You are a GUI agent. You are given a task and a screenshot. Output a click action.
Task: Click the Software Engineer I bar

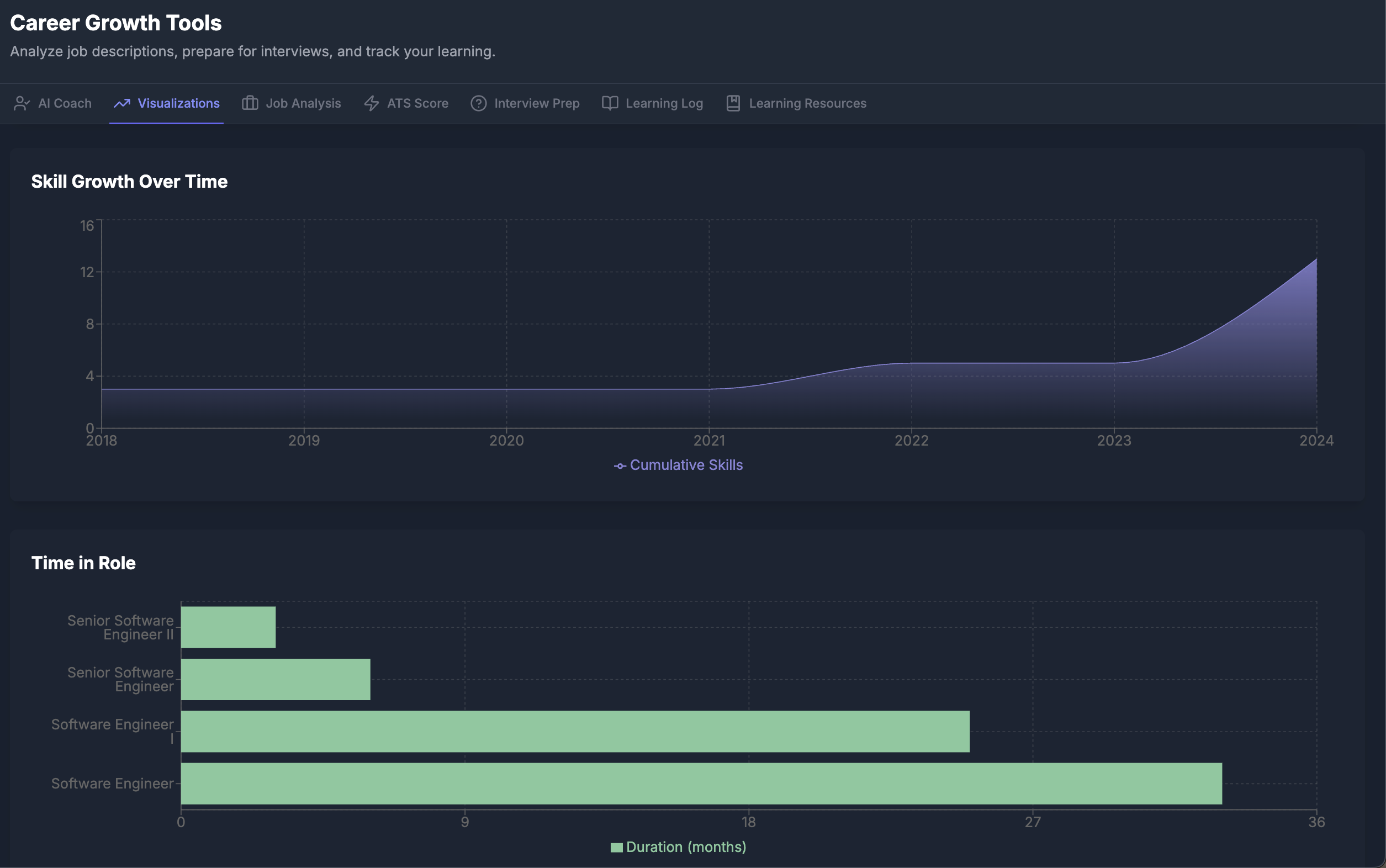pyautogui.click(x=574, y=732)
